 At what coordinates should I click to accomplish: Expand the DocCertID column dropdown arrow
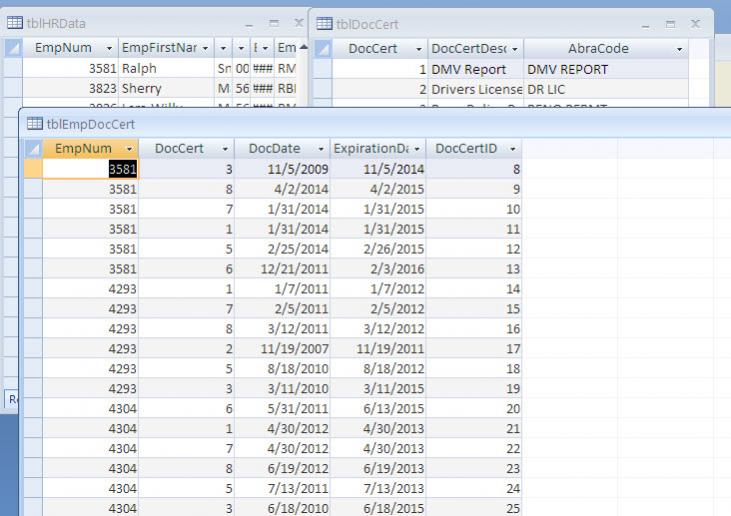tap(512, 148)
